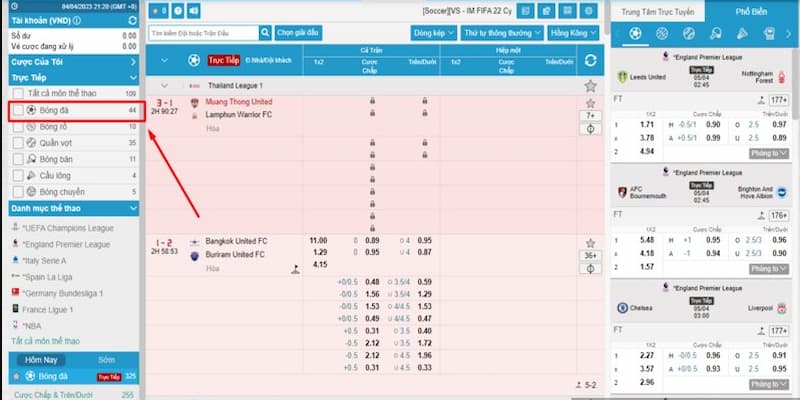This screenshot has height=400, width=800.
Task: Select tennis icon in right panel
Action: tap(688, 34)
